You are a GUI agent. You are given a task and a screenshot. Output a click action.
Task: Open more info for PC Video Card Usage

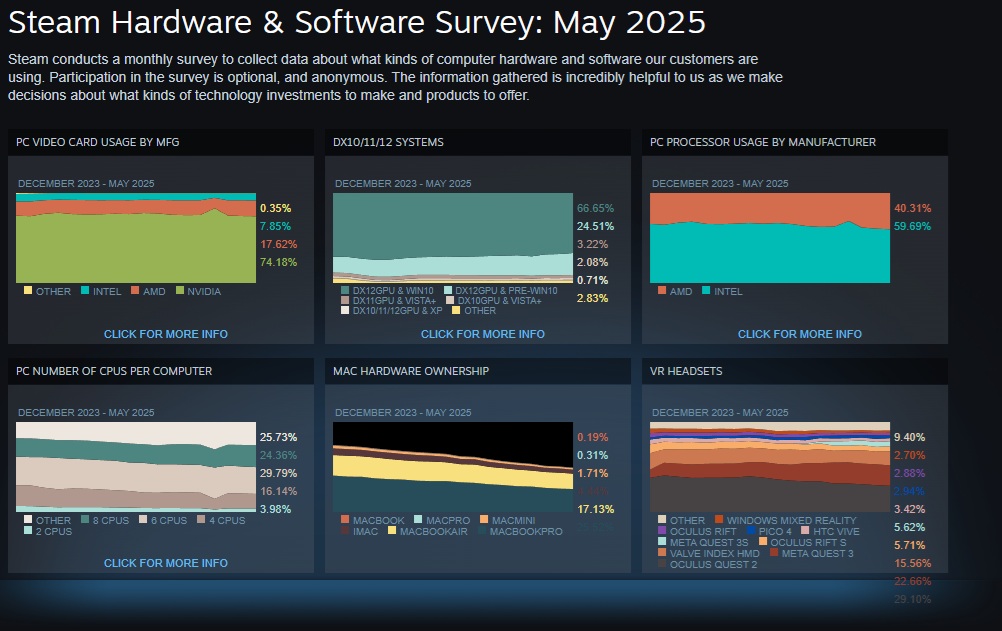(166, 334)
